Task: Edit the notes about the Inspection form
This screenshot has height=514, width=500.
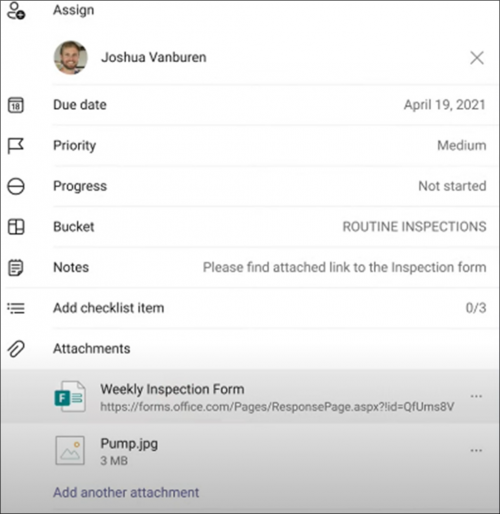Action: tap(345, 267)
